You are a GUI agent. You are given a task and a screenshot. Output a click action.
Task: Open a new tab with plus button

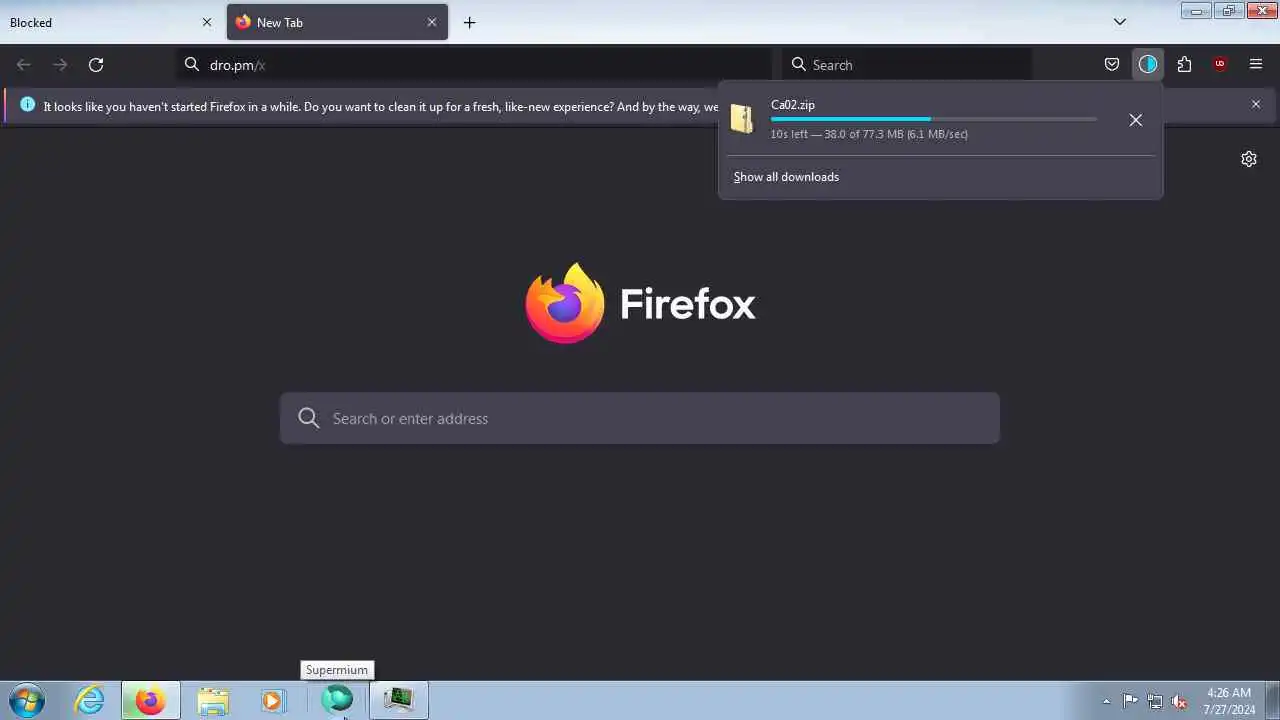pyautogui.click(x=470, y=22)
